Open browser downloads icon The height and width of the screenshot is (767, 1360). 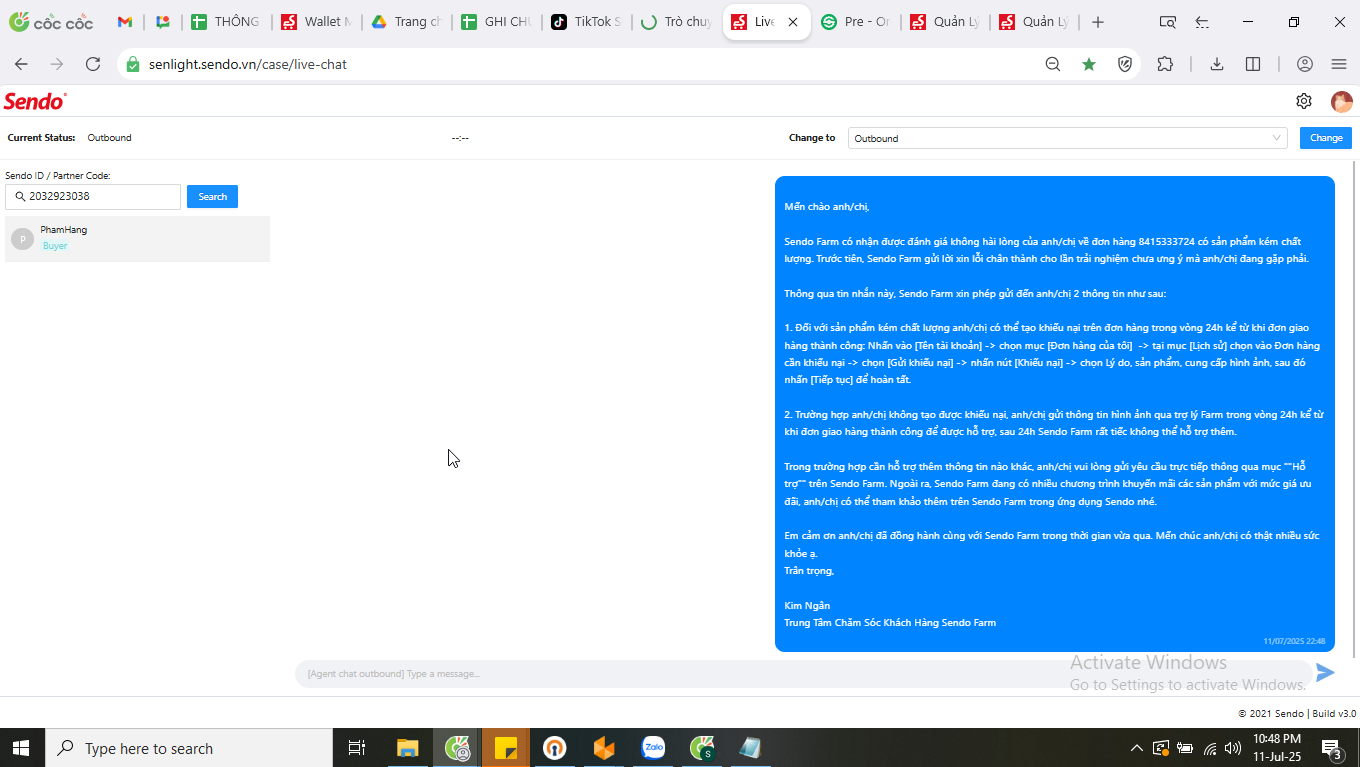1217,64
